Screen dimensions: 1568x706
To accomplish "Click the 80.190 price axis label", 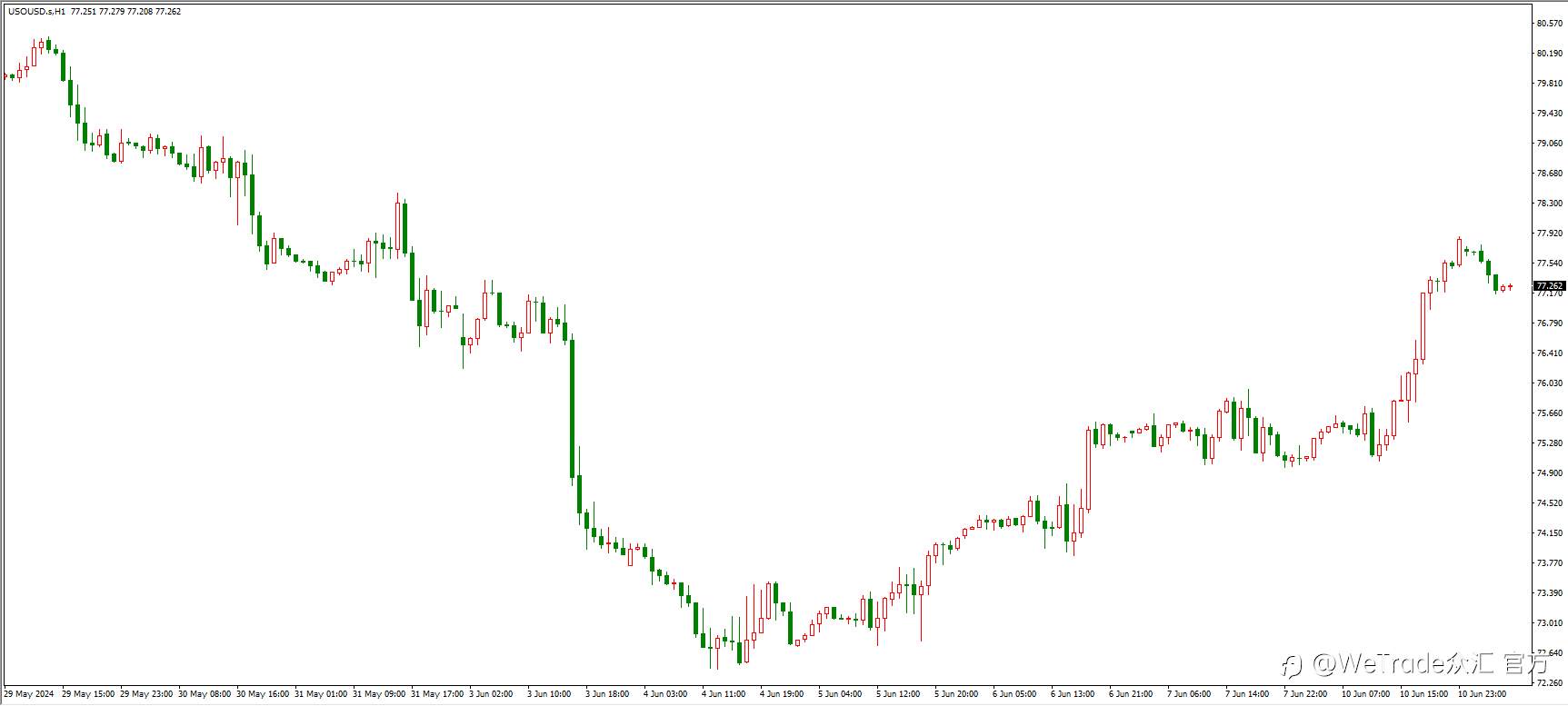I will [x=1549, y=54].
